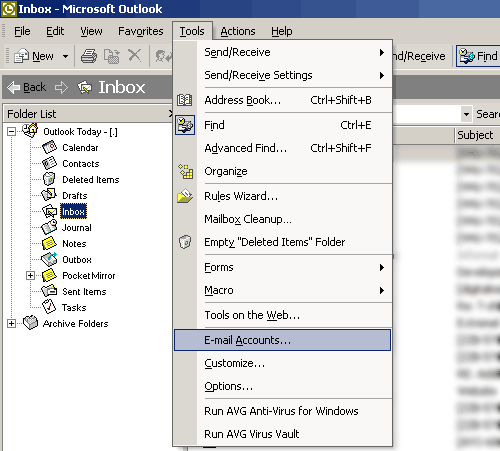The height and width of the screenshot is (451, 500).
Task: Click the Folder List panel header
Action: 87,114
